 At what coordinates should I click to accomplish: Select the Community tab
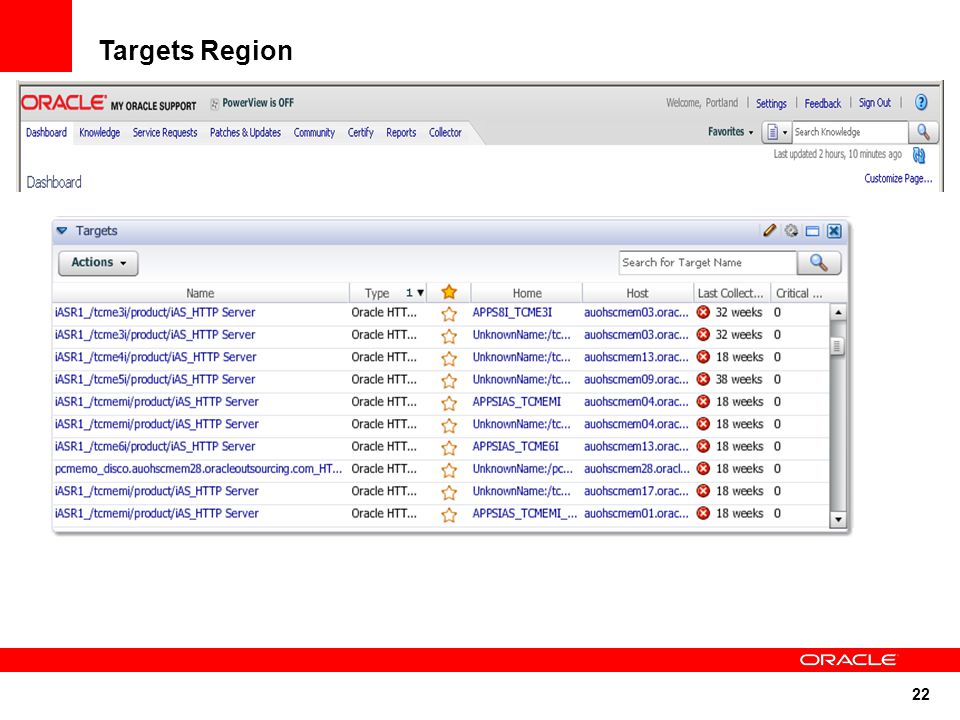pos(314,132)
